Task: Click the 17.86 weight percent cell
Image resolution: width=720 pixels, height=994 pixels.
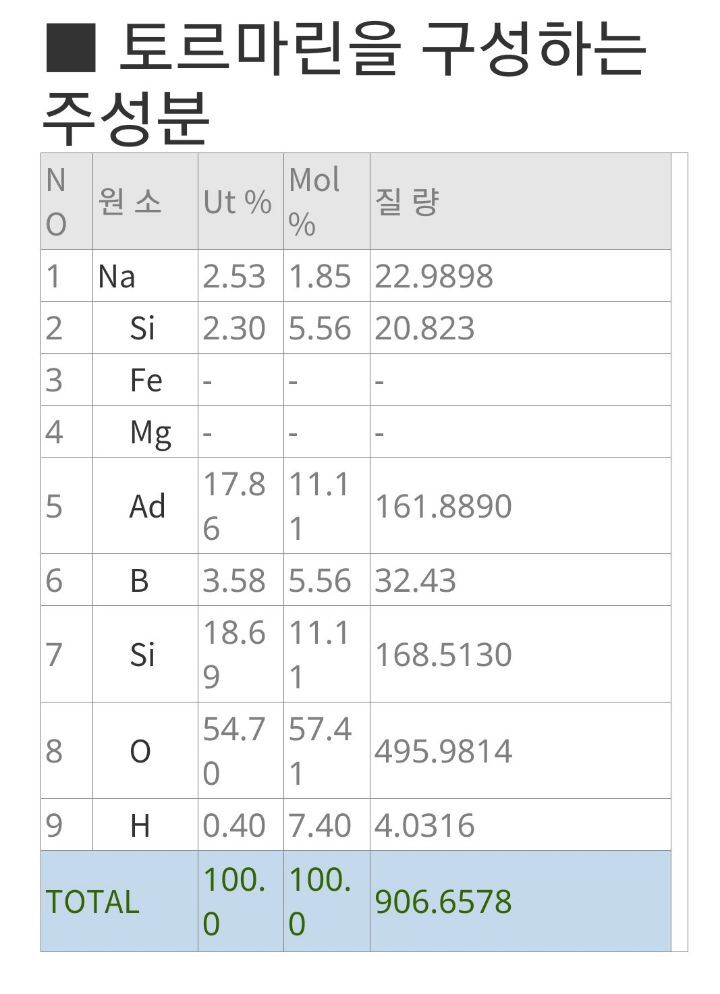Action: click(x=235, y=506)
